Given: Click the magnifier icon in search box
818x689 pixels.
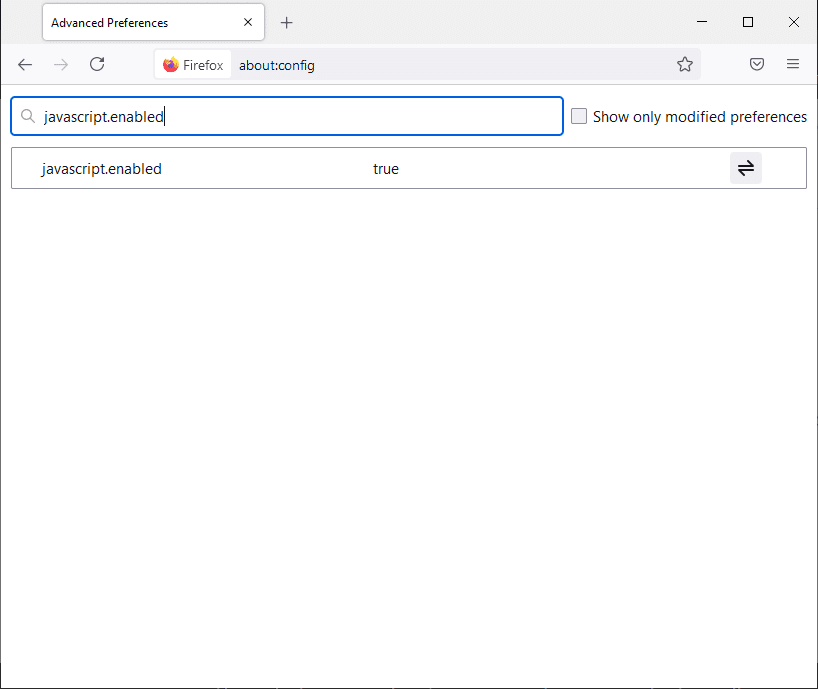Looking at the screenshot, I should (x=28, y=117).
